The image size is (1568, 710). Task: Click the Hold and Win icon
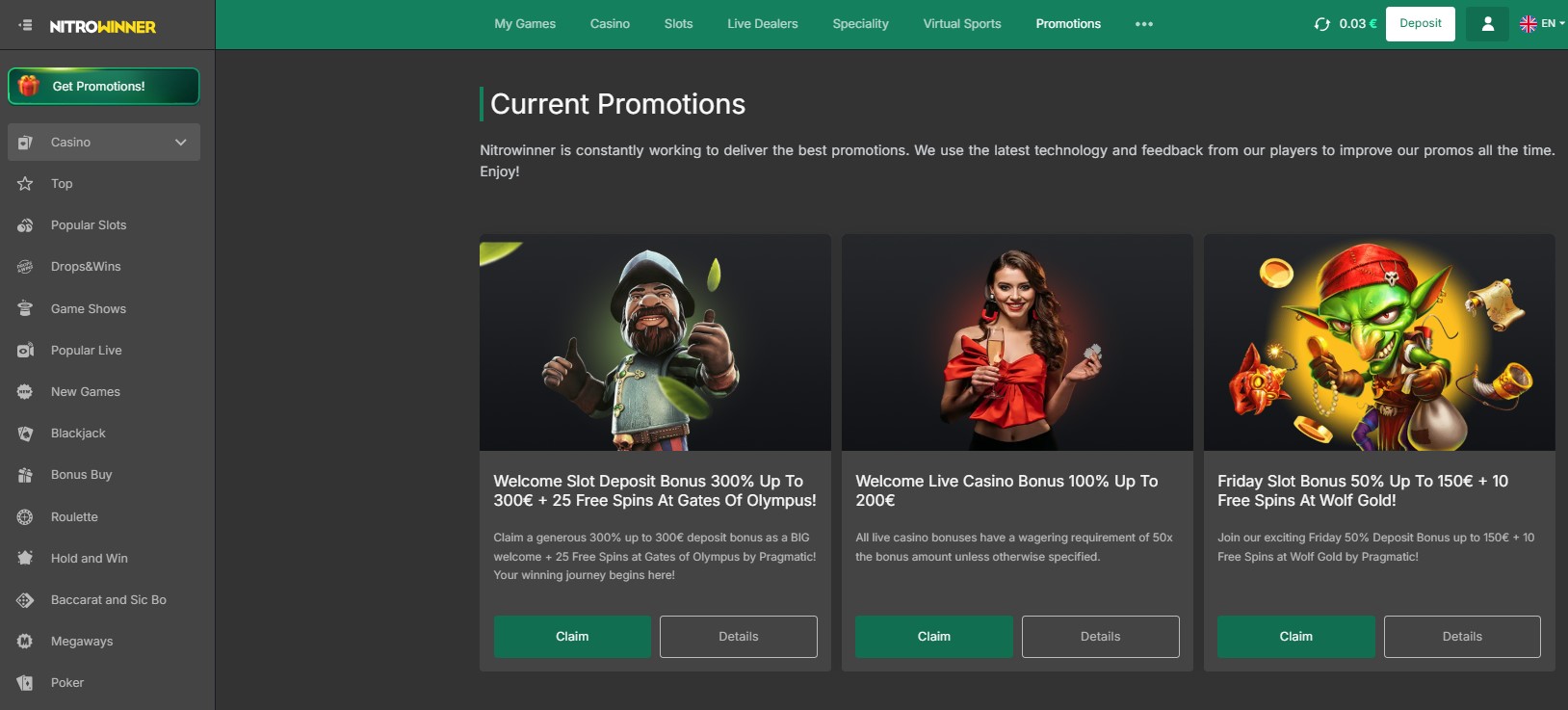tap(25, 559)
